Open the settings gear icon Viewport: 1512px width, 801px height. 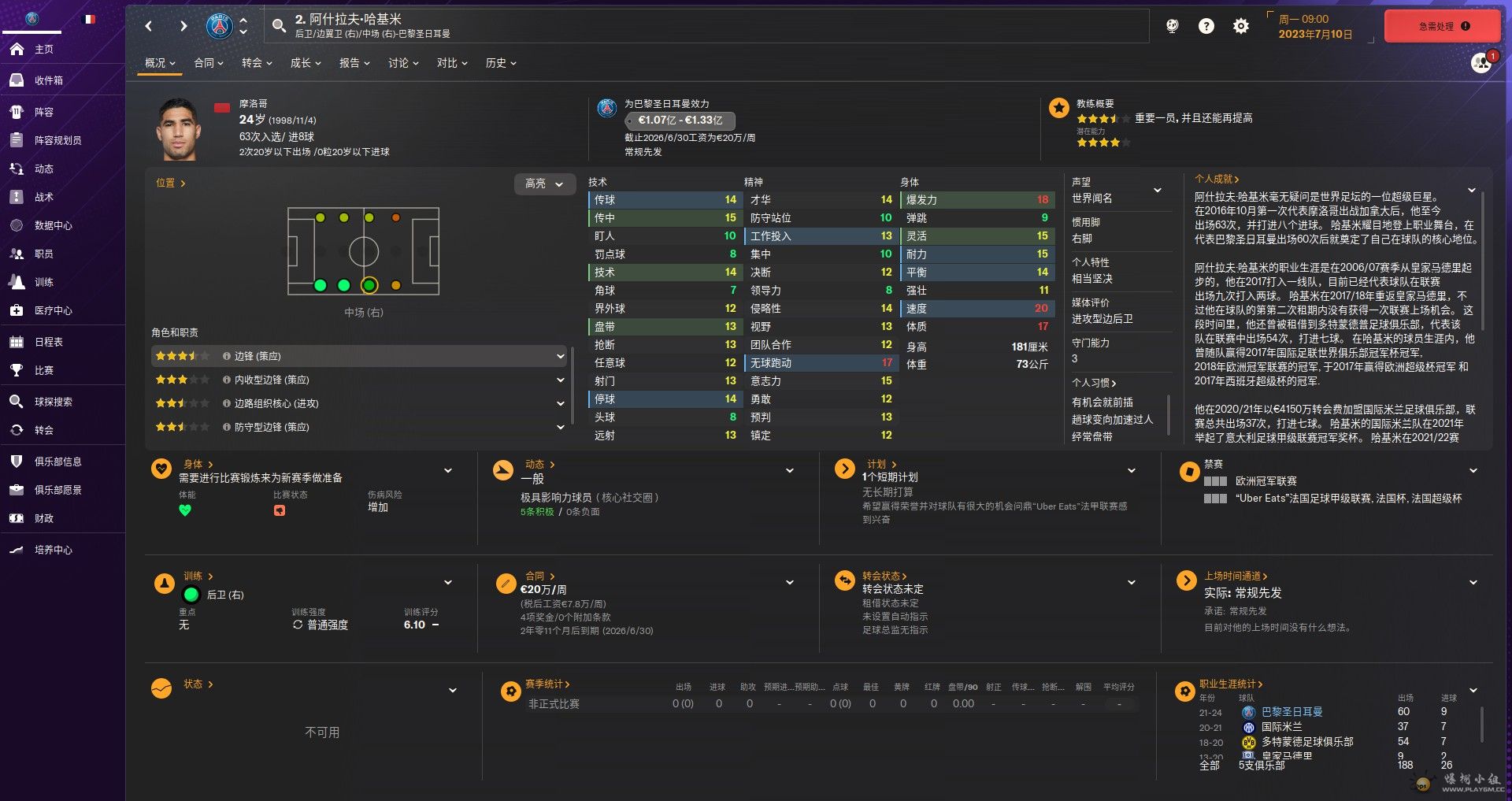tap(1241, 26)
